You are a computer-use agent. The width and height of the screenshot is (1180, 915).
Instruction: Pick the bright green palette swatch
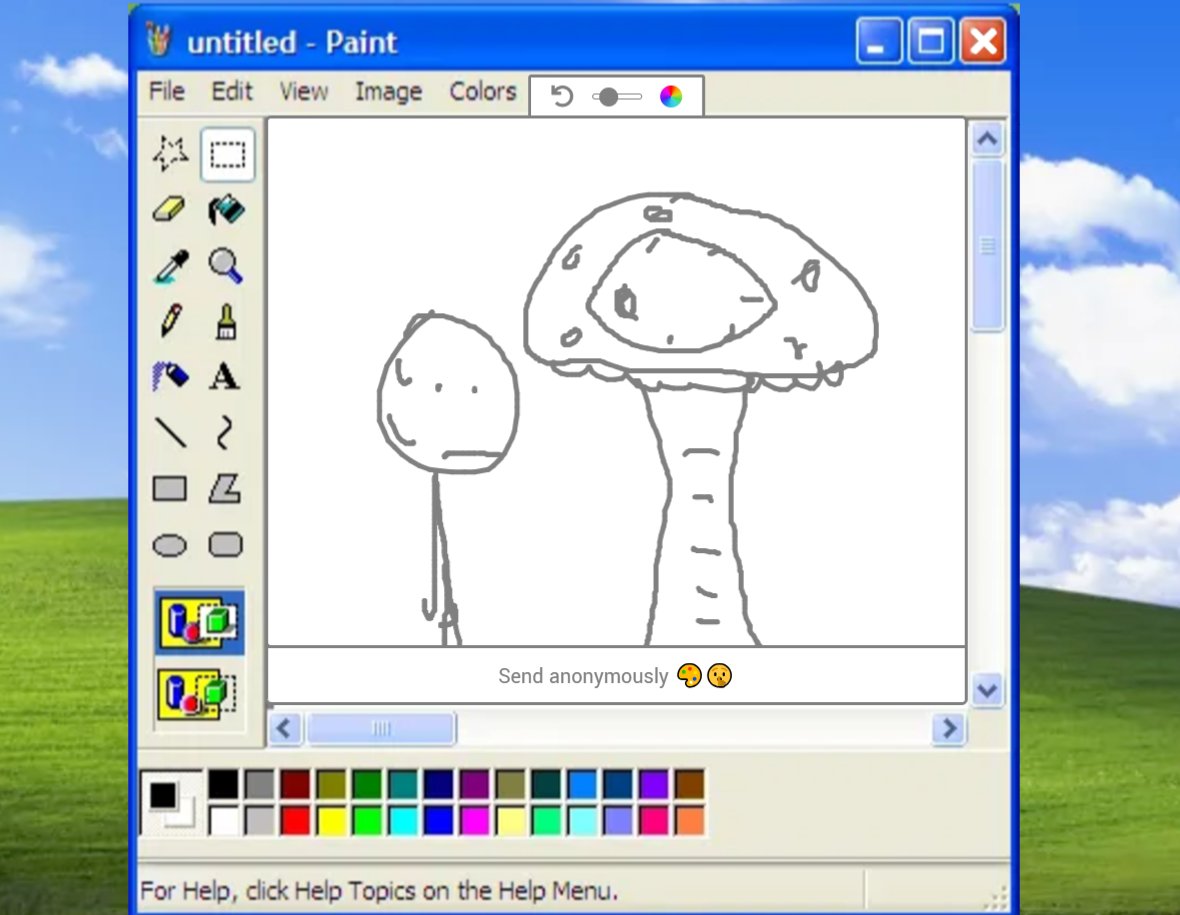pos(367,820)
